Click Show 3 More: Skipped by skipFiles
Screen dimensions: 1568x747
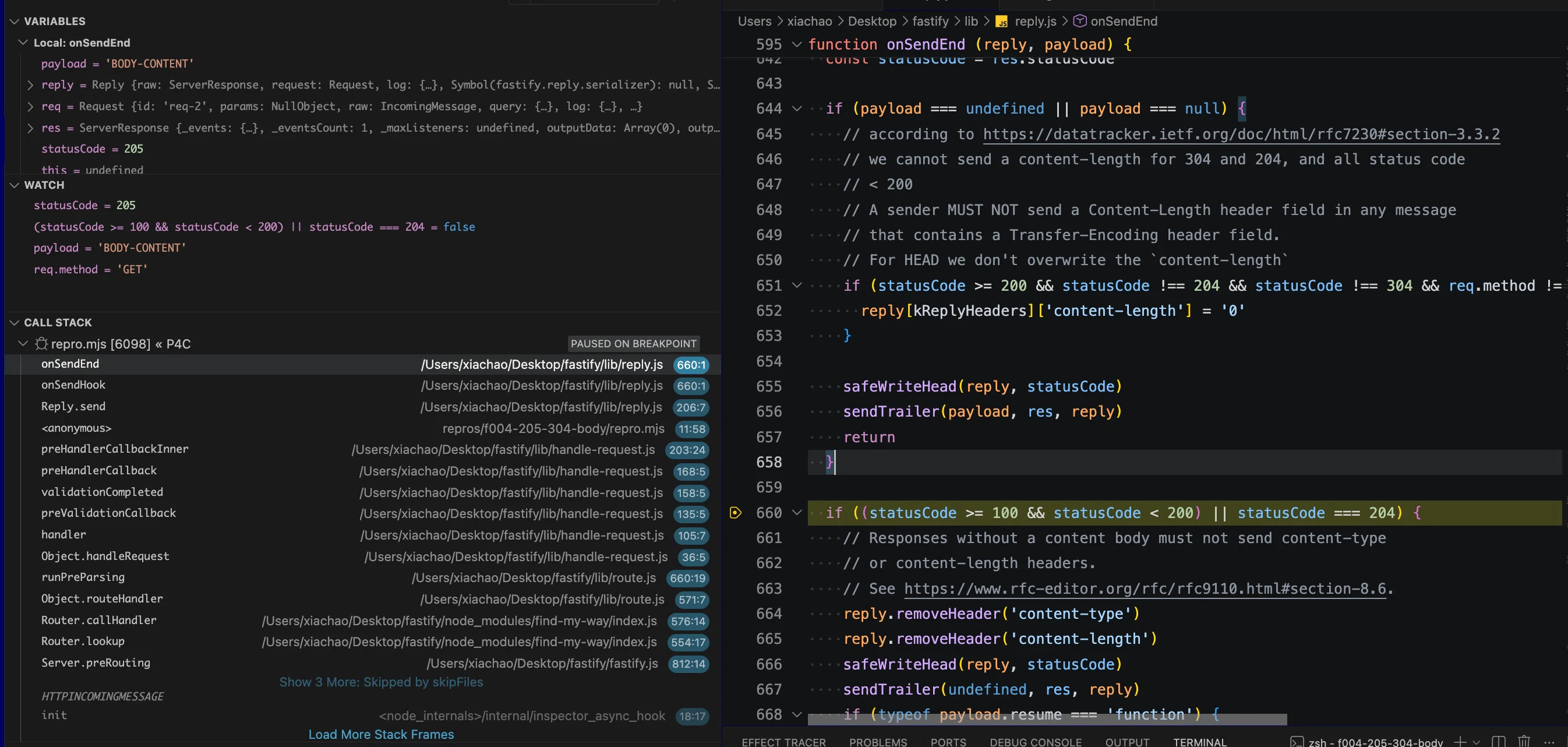click(381, 682)
